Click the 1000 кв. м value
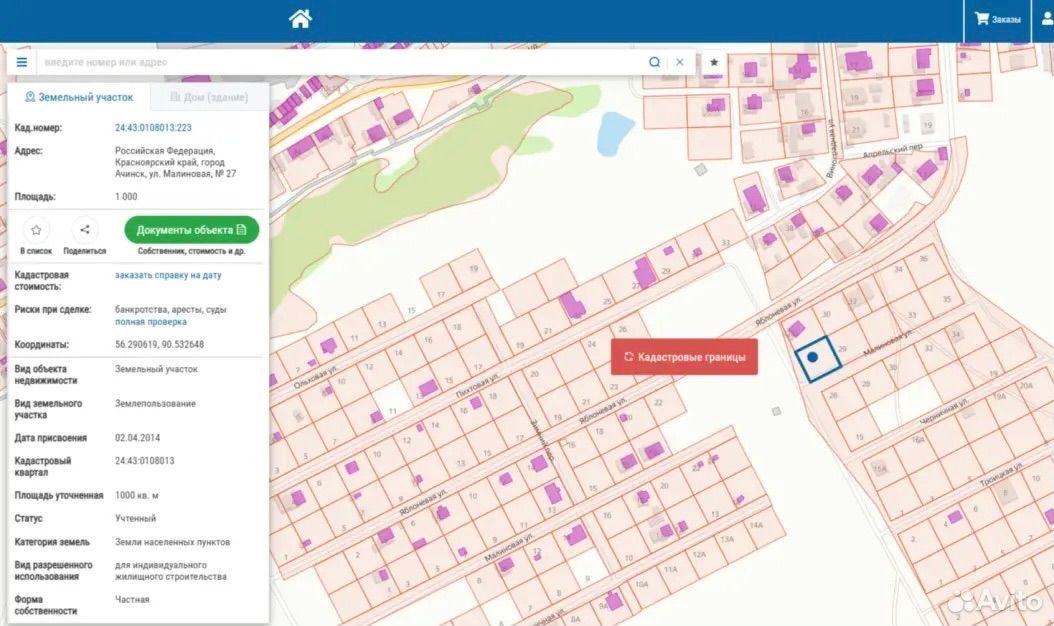This screenshot has width=1054, height=626. [x=136, y=496]
